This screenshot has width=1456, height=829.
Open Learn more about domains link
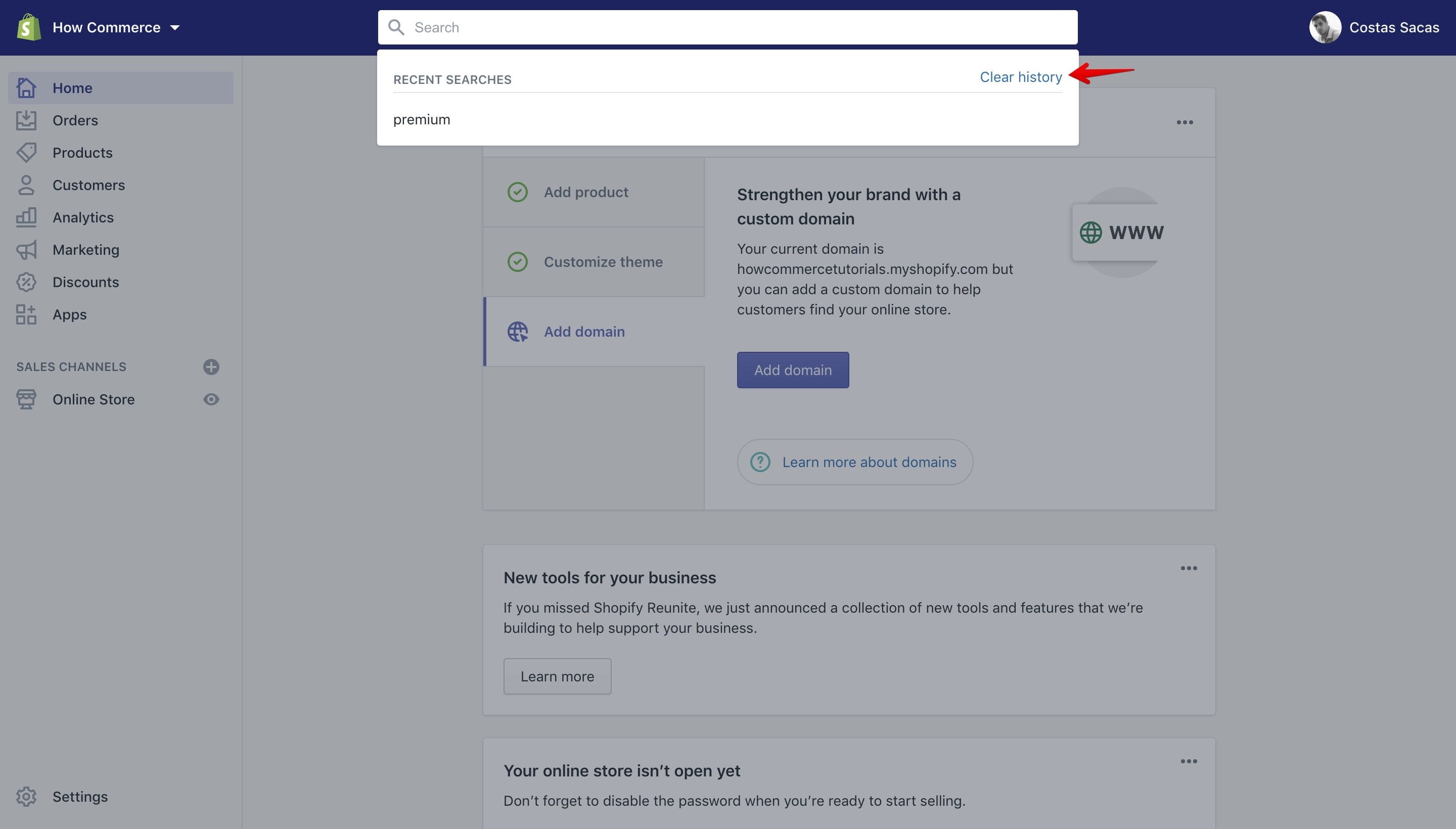pos(869,462)
